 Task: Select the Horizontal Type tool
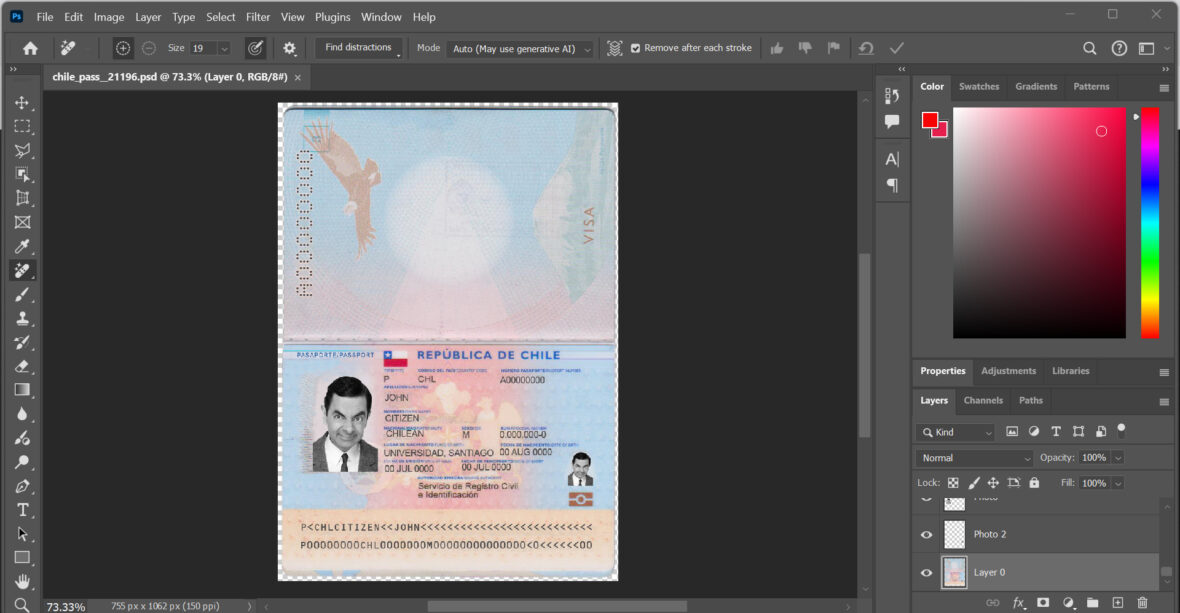pyautogui.click(x=22, y=510)
